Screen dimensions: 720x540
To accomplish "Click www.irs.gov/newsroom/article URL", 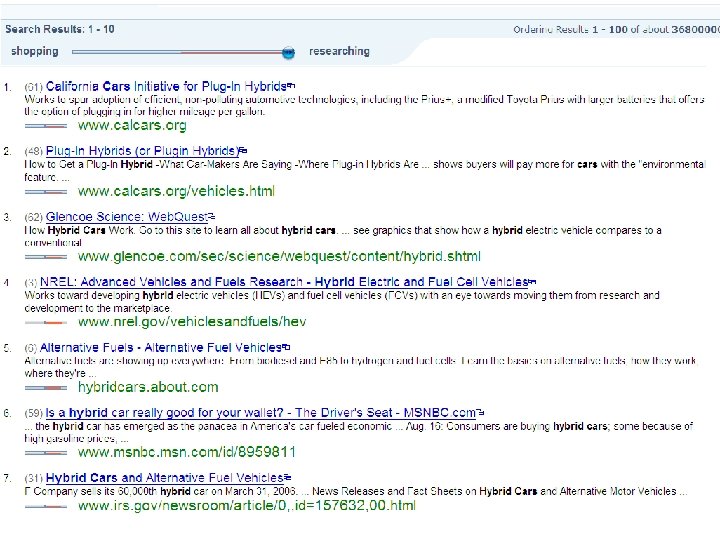I will 247,506.
